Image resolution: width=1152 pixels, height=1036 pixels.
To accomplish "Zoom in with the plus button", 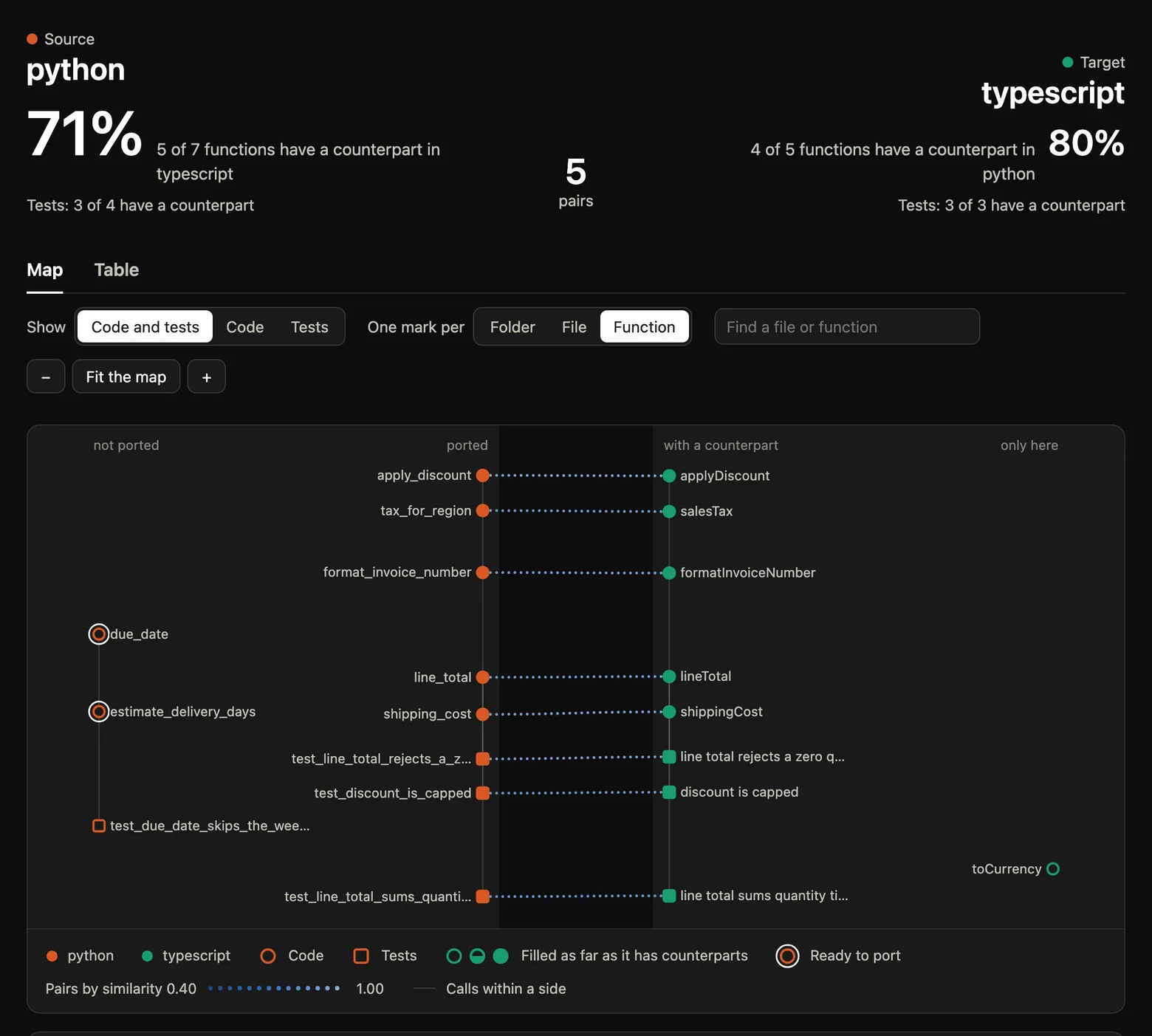I will [x=207, y=377].
